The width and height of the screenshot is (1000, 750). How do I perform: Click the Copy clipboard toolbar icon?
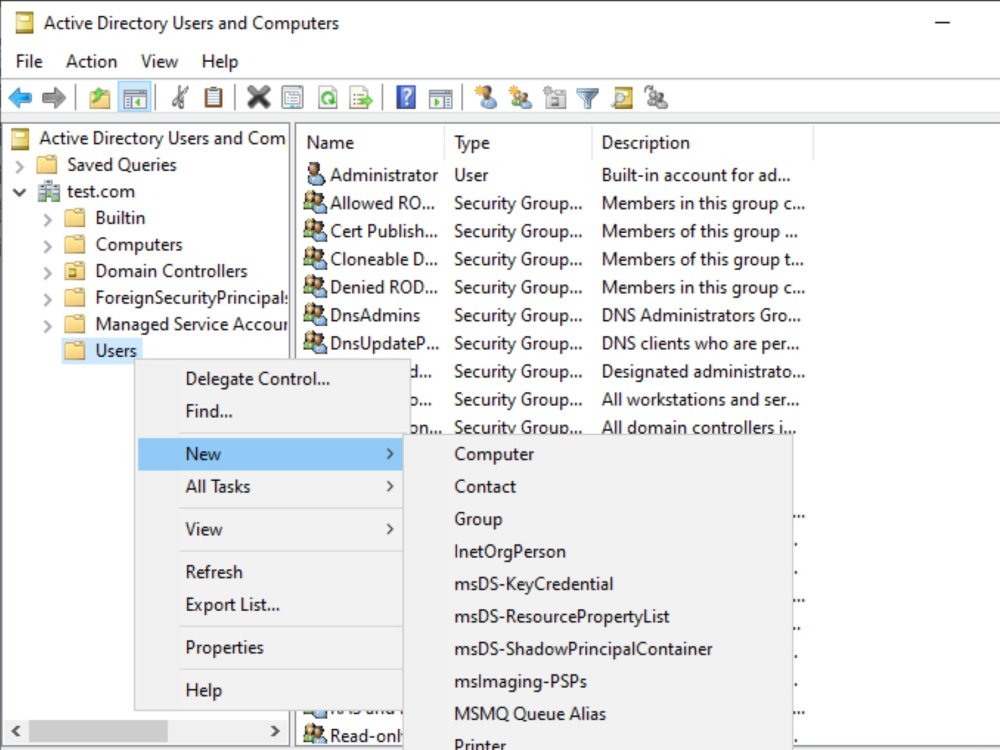click(x=213, y=98)
